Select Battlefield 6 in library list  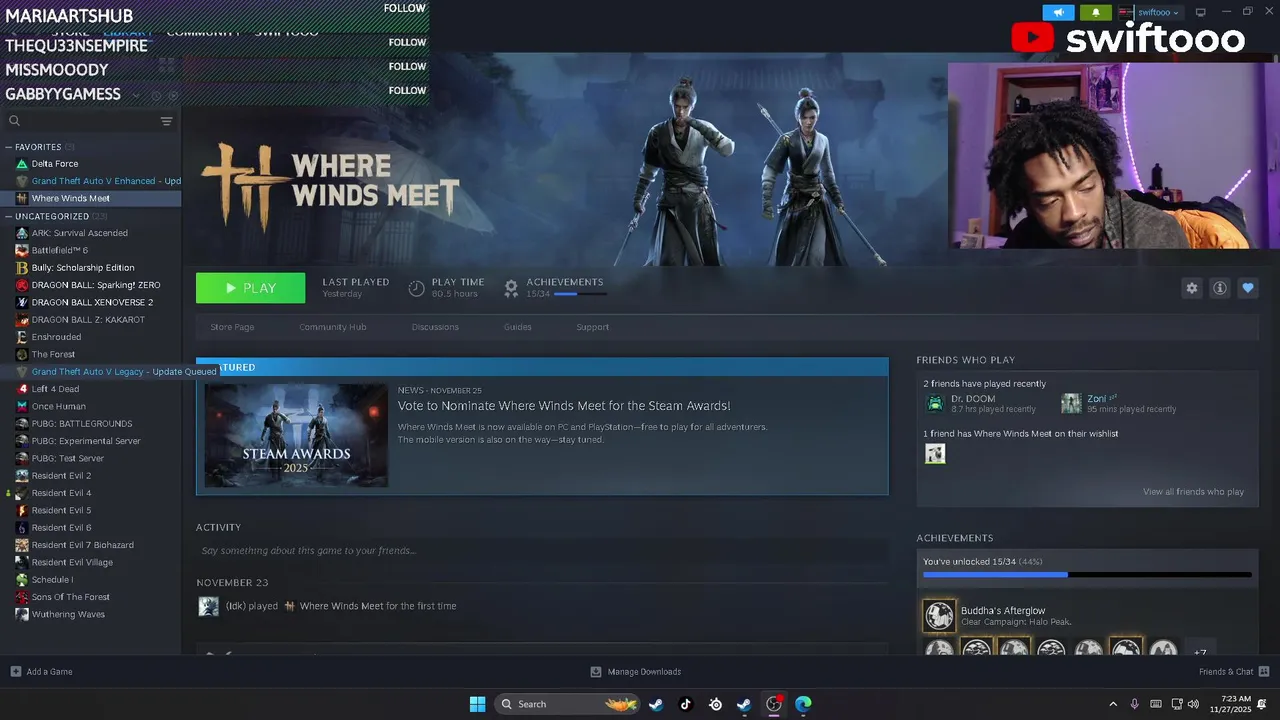click(60, 250)
